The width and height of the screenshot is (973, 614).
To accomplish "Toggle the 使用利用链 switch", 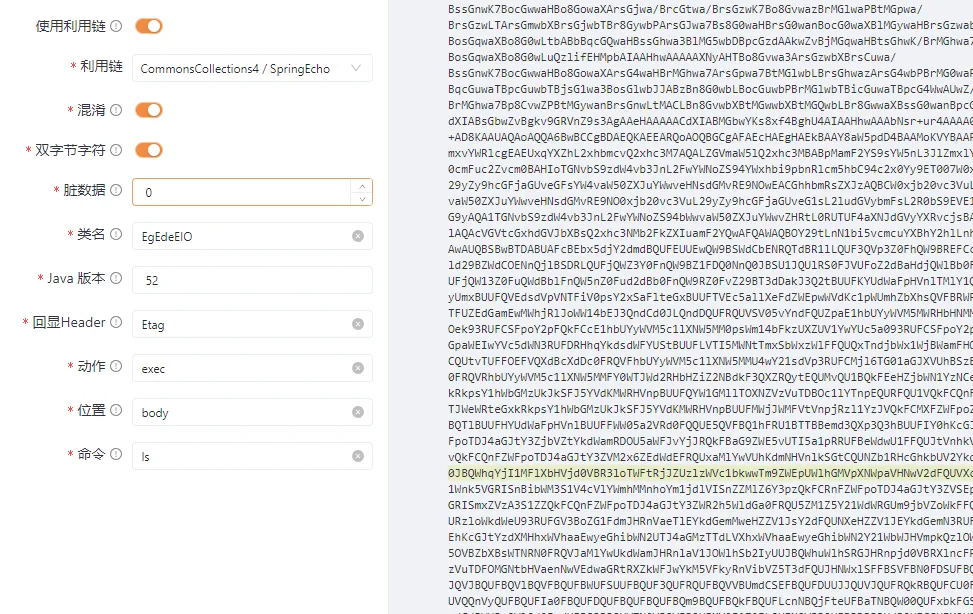I will (x=148, y=26).
